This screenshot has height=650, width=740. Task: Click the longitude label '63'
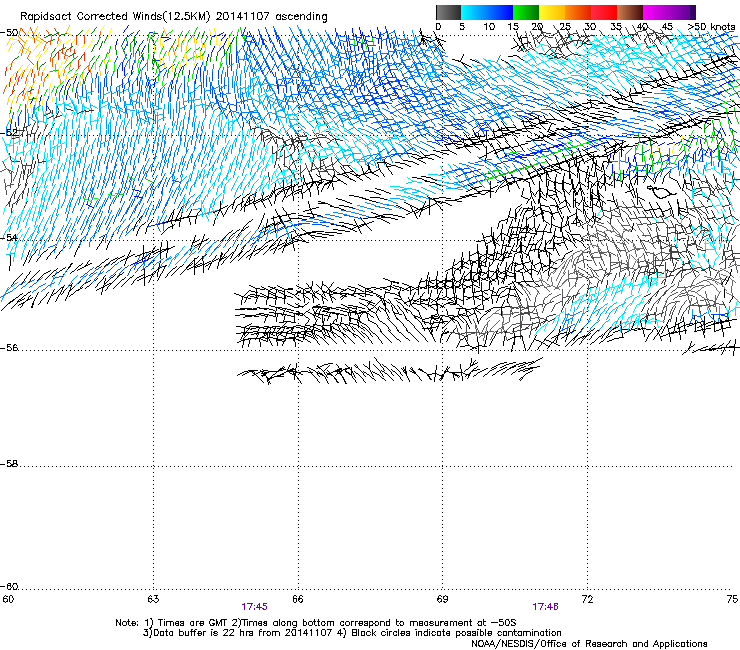point(153,599)
